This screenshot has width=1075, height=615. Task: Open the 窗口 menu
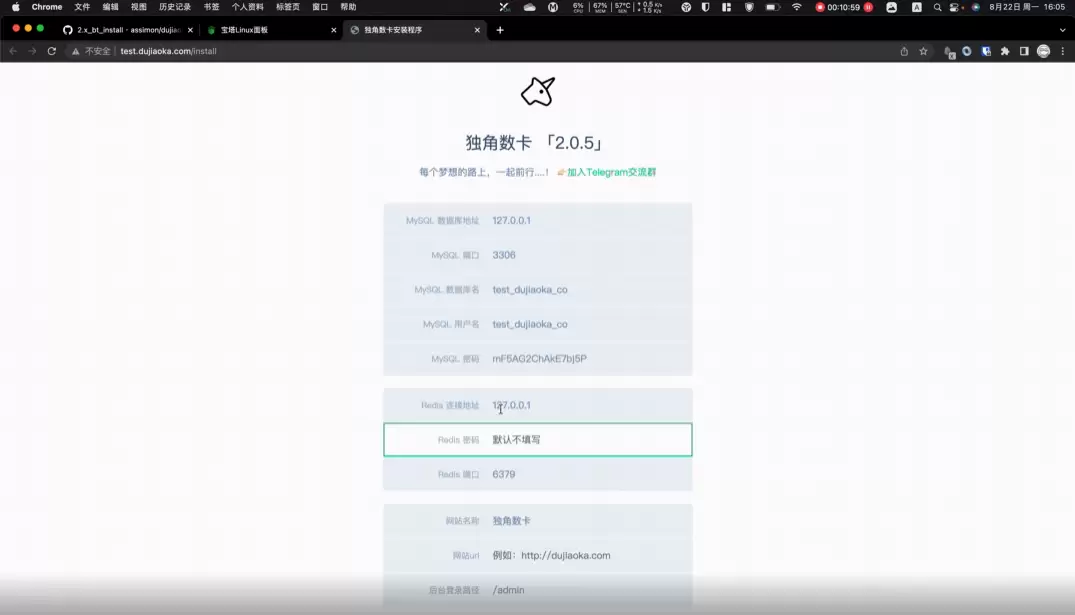coord(320,7)
